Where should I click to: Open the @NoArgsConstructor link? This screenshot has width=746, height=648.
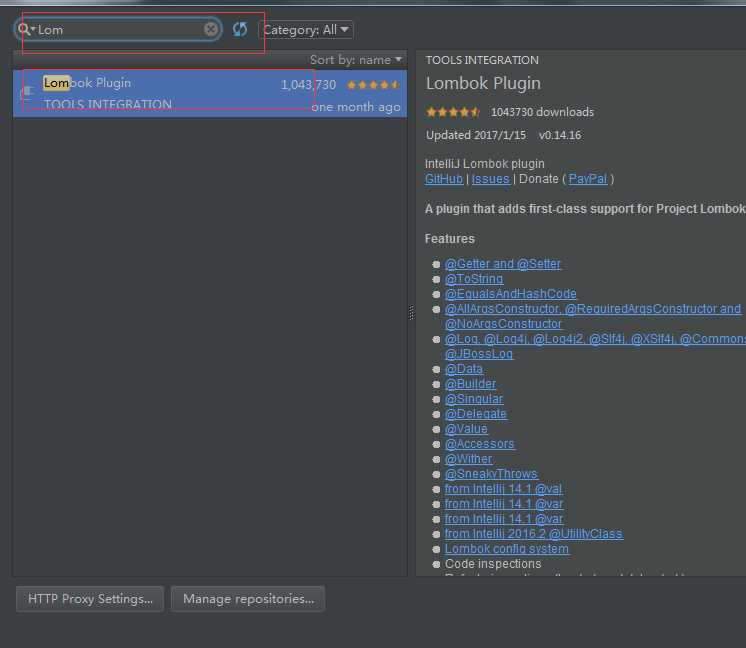(503, 324)
